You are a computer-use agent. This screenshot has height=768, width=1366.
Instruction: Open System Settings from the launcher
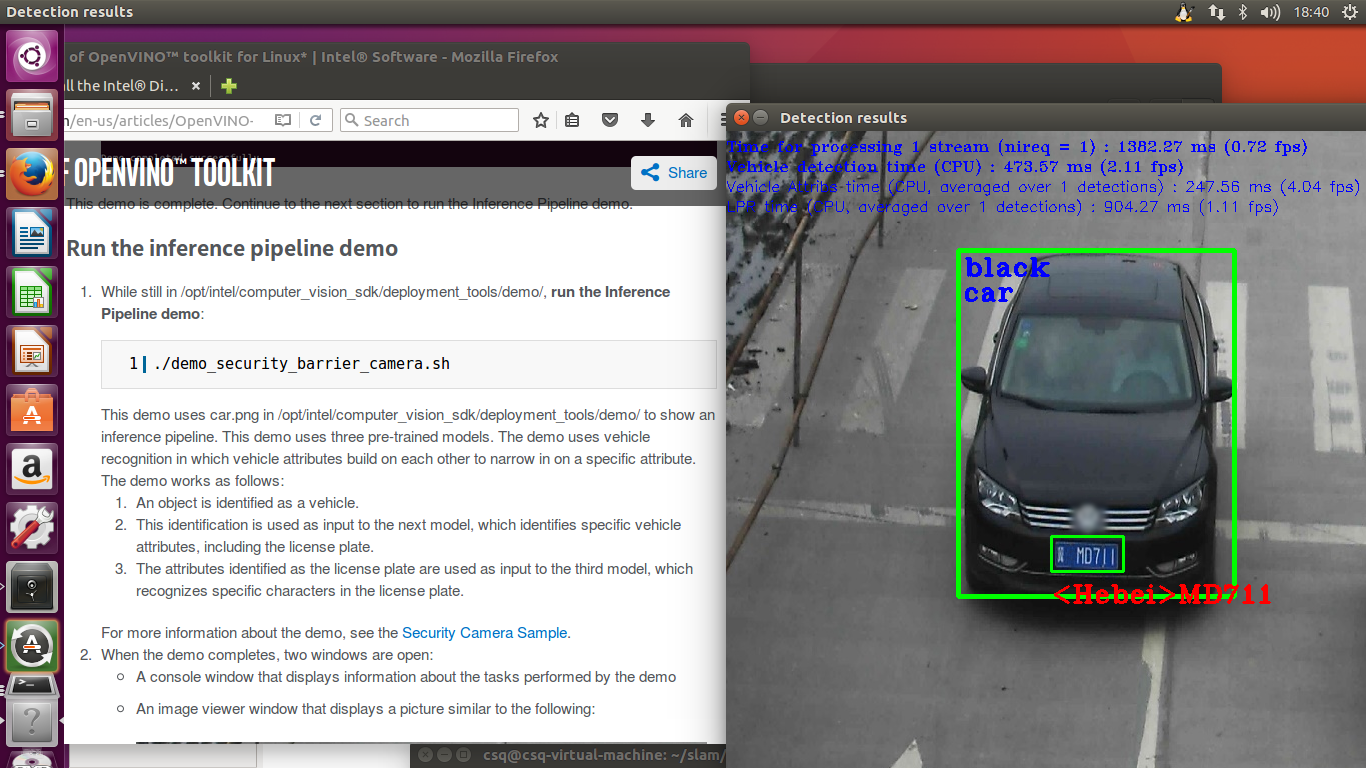pyautogui.click(x=33, y=528)
